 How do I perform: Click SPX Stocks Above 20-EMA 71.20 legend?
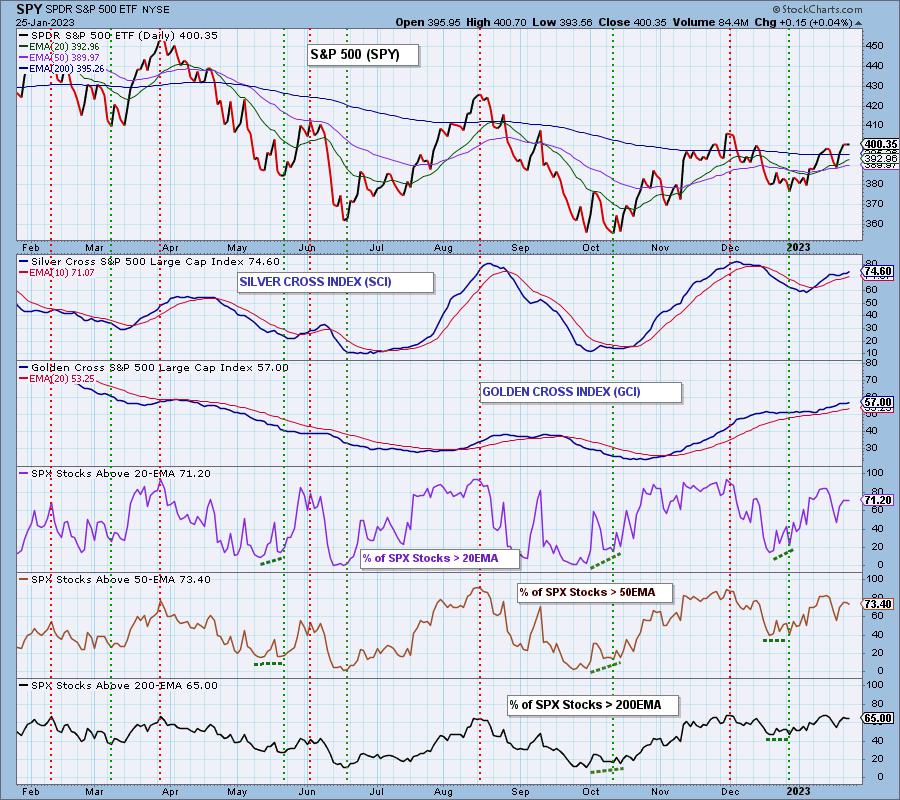115,473
